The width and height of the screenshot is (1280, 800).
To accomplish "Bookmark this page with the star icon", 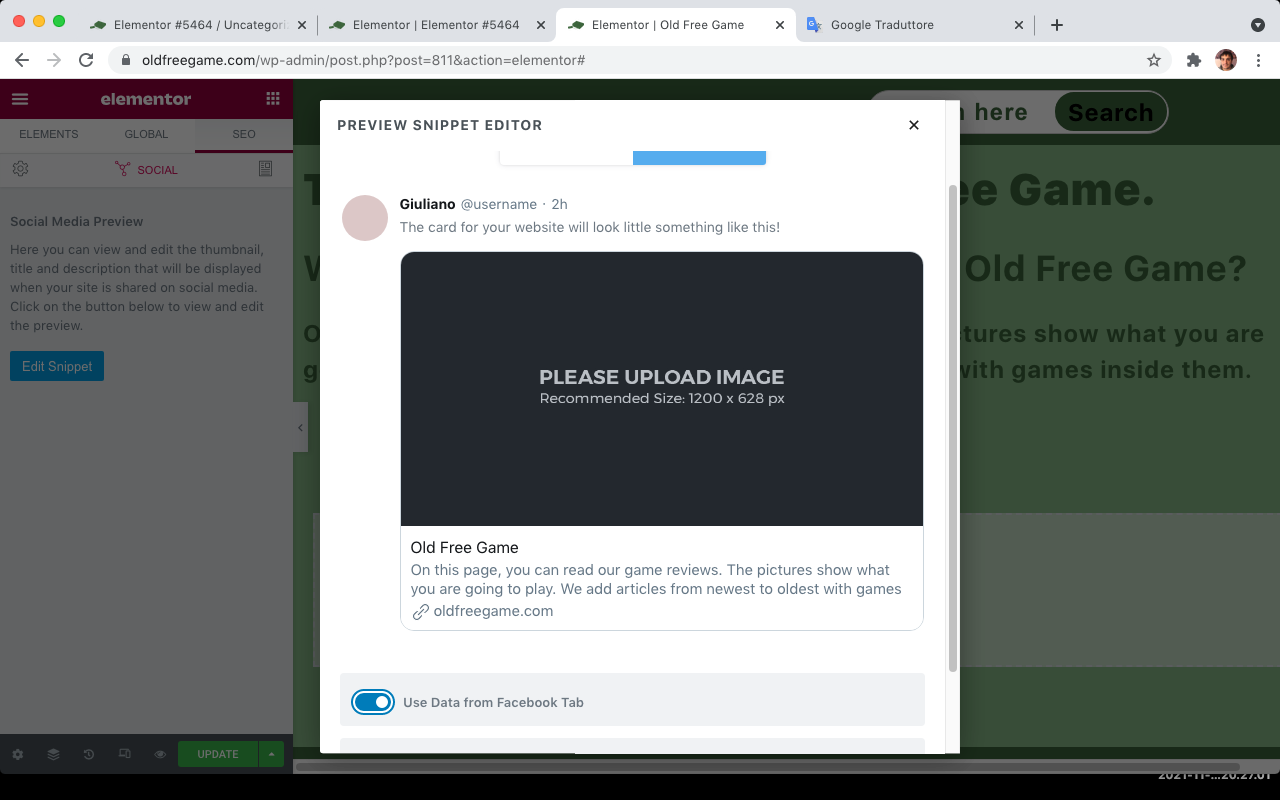I will [1154, 60].
